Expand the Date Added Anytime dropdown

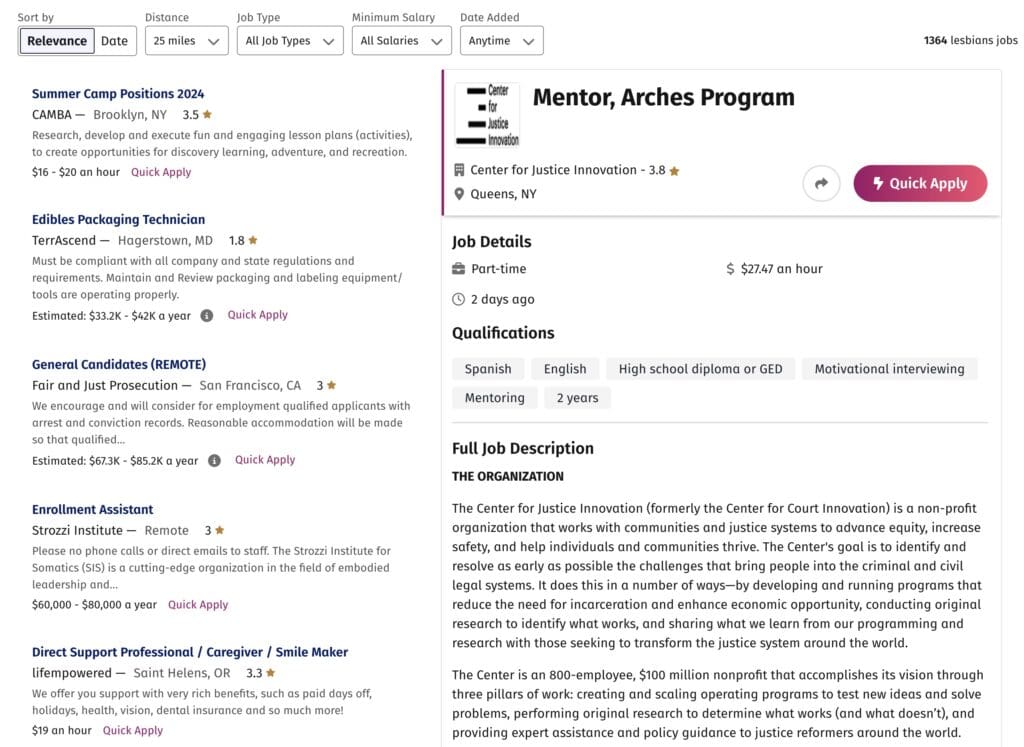(x=501, y=41)
